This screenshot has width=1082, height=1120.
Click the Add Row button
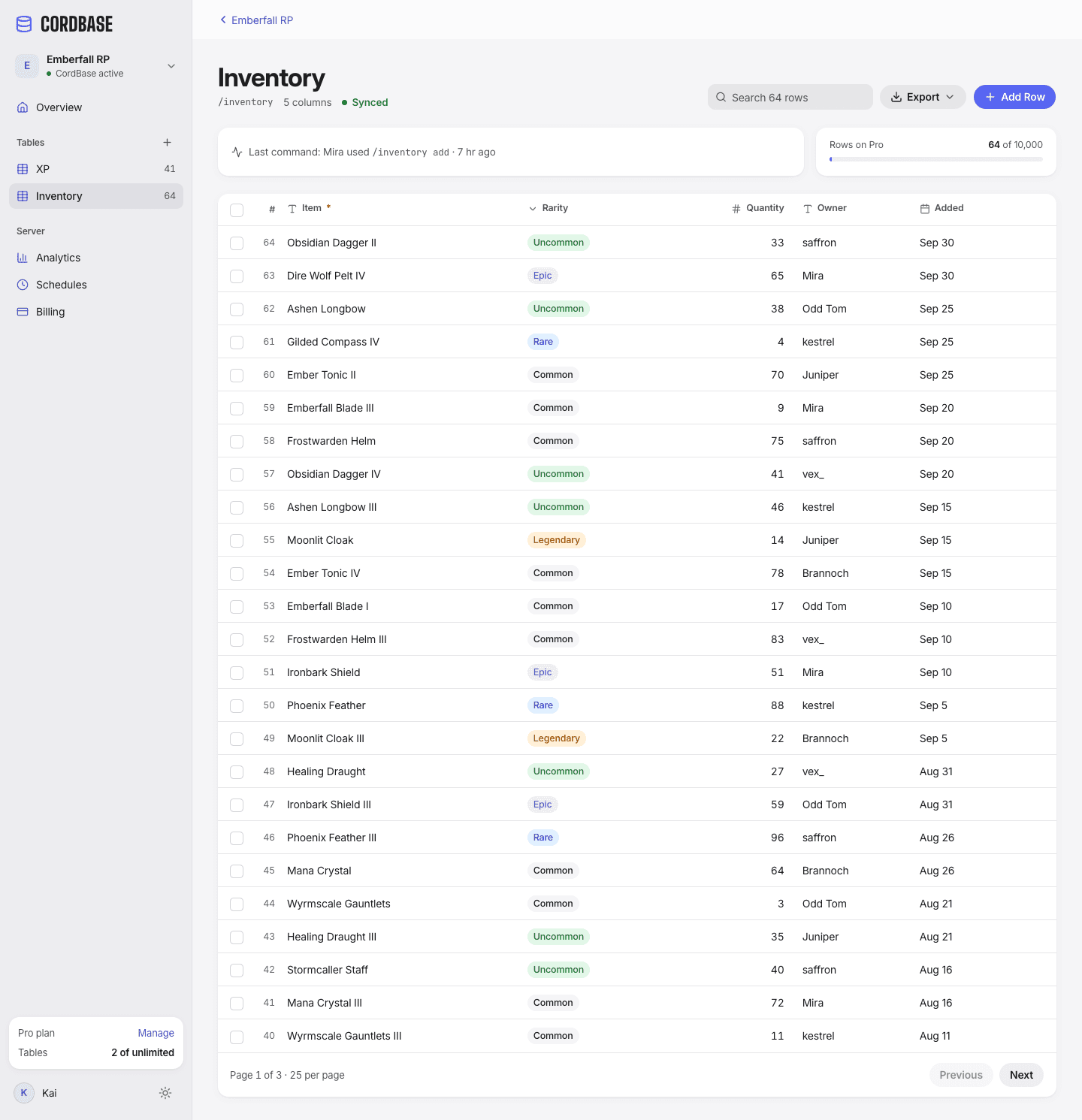coord(1014,97)
